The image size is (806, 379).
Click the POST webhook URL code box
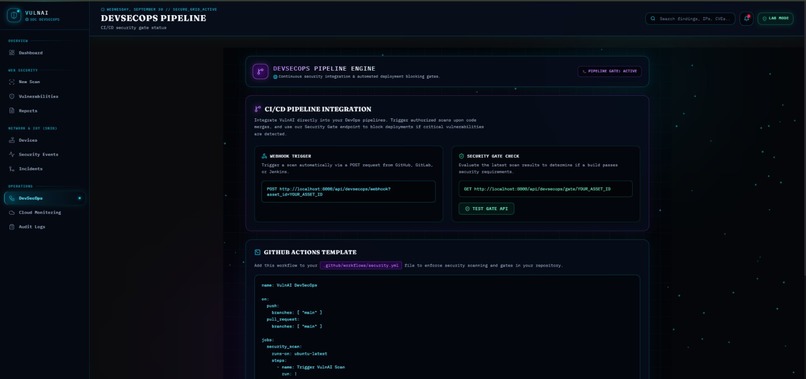coord(348,191)
